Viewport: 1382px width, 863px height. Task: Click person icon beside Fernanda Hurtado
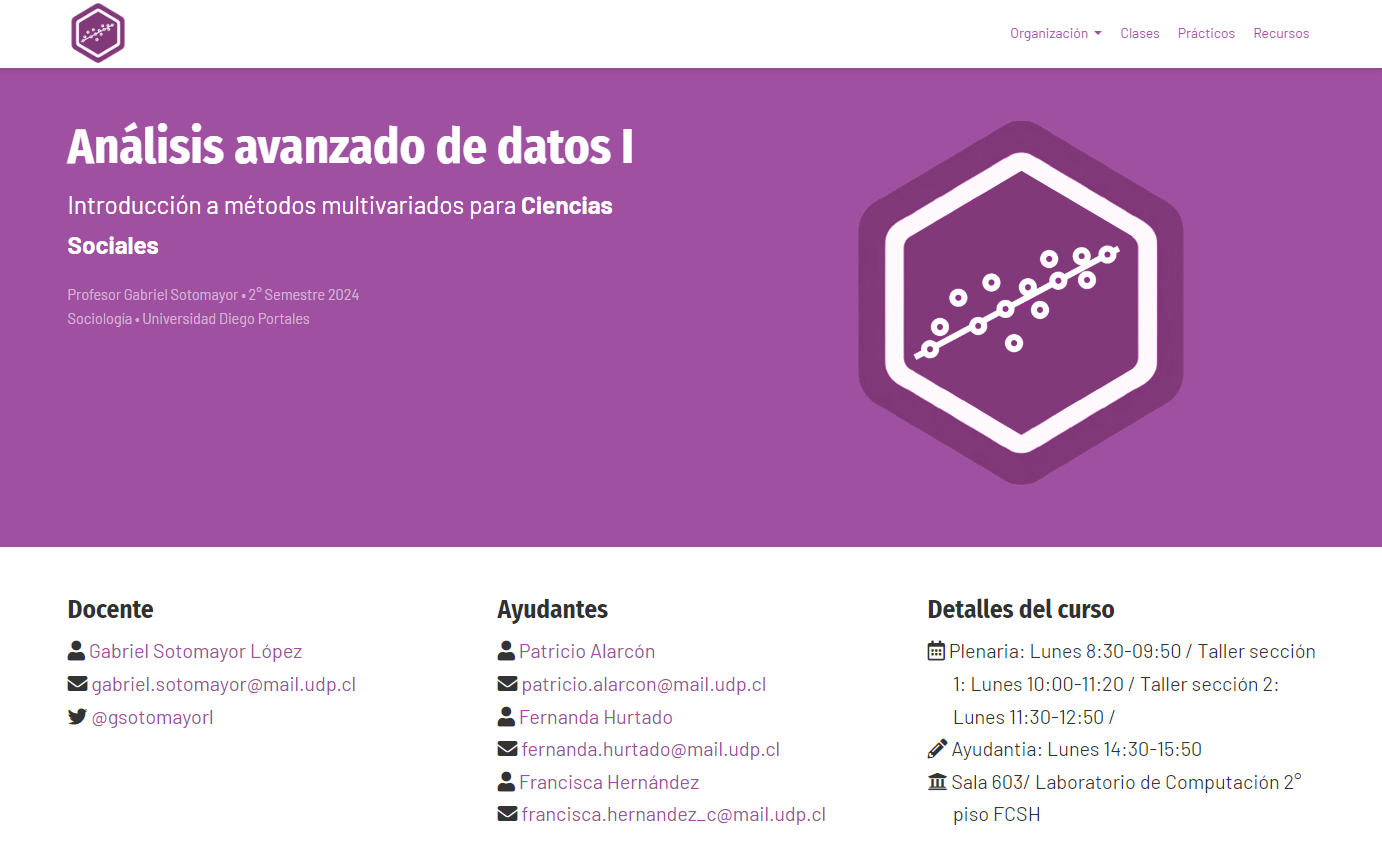click(x=506, y=717)
